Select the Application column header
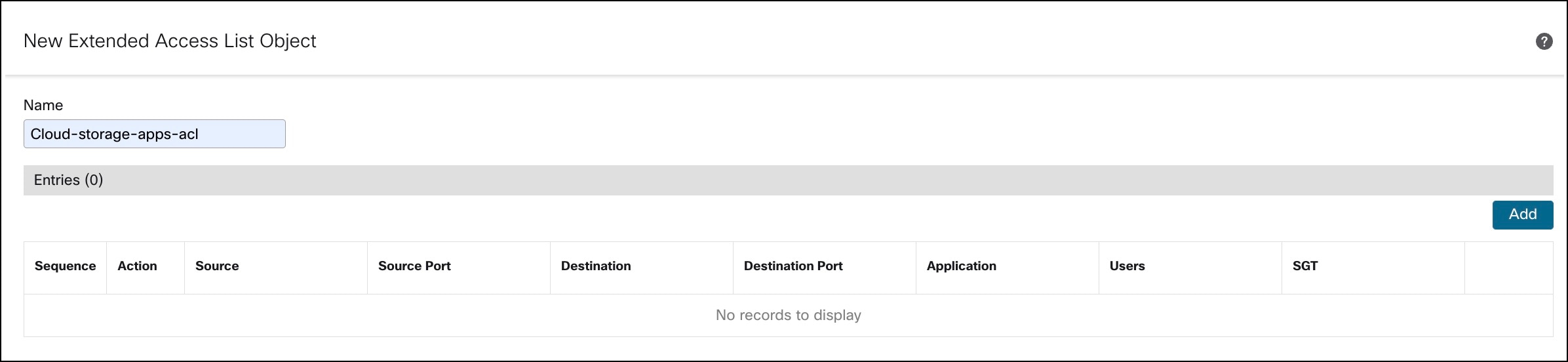Image resolution: width=1568 pixels, height=362 pixels. tap(961, 266)
